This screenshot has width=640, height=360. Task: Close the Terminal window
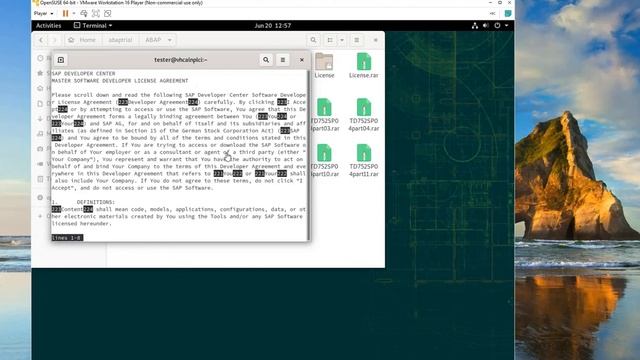pyautogui.click(x=302, y=60)
